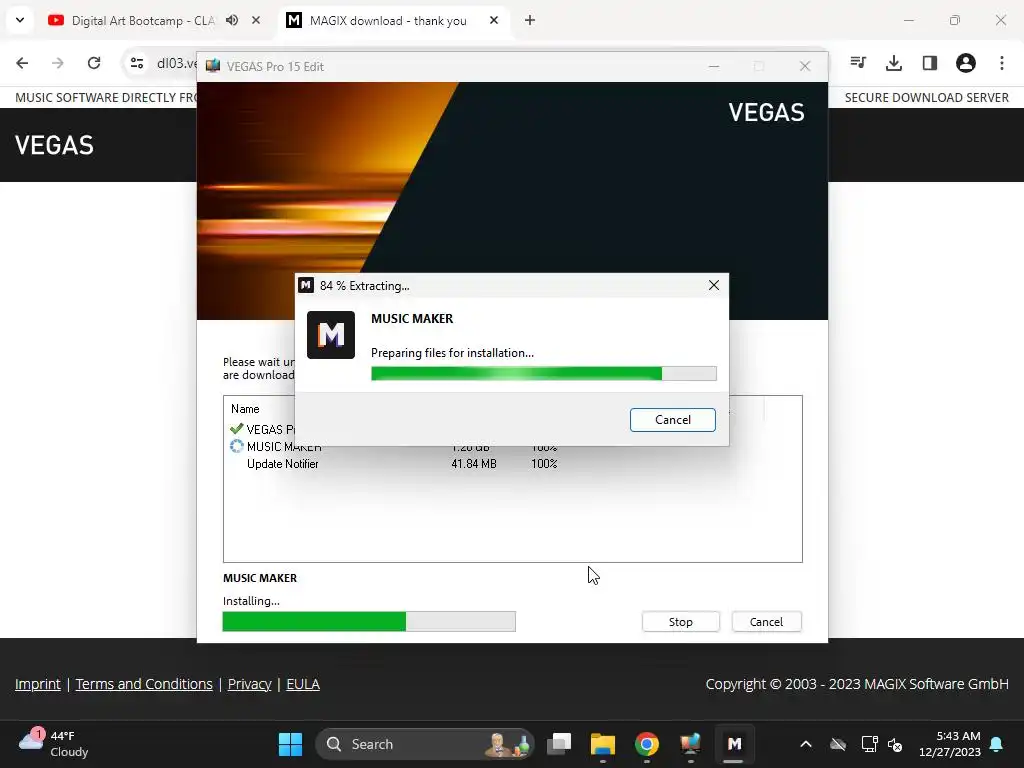Open the weather widget 44°F Cloudy
This screenshot has width=1024, height=768.
pos(54,744)
